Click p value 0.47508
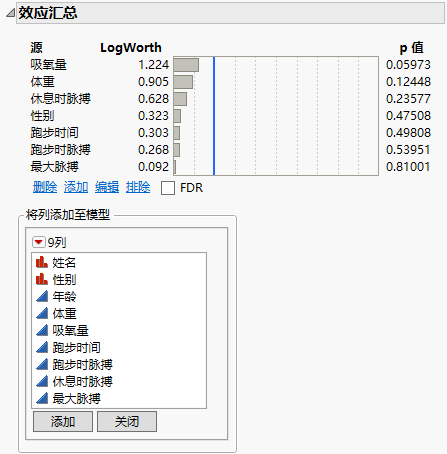447x454 pixels. [408, 116]
